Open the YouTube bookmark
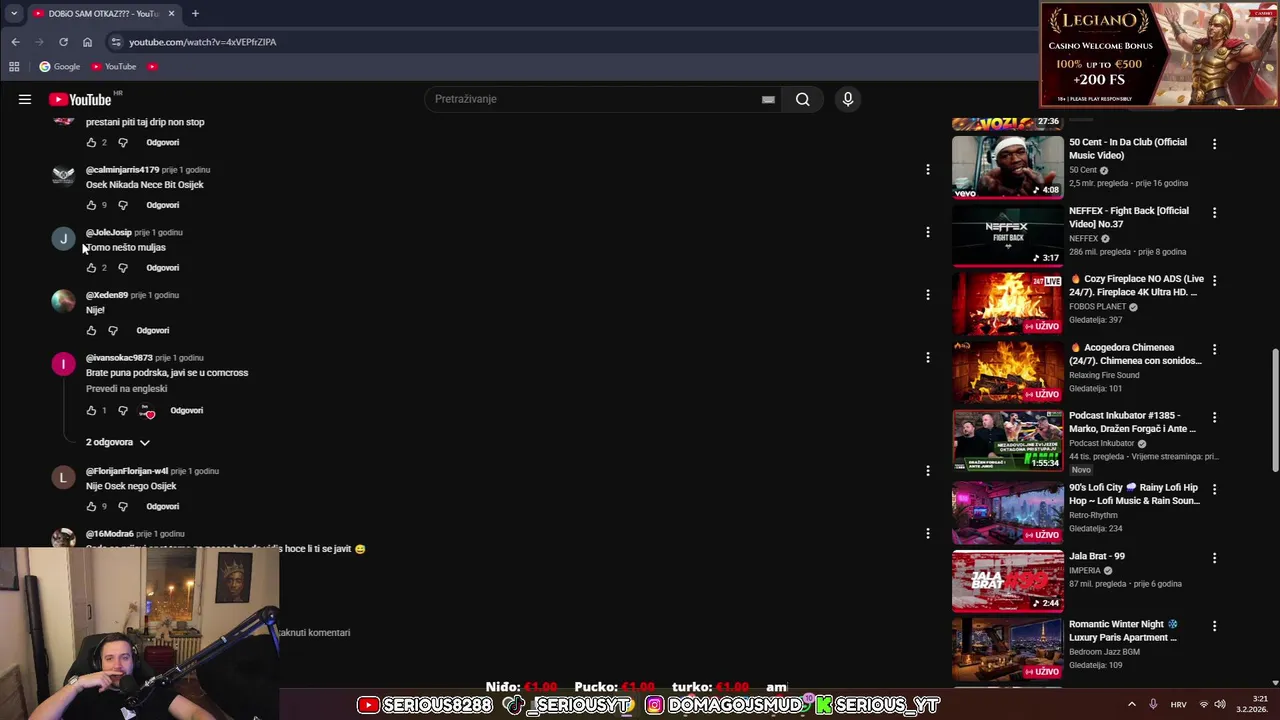This screenshot has height=720, width=1280. click(x=113, y=66)
